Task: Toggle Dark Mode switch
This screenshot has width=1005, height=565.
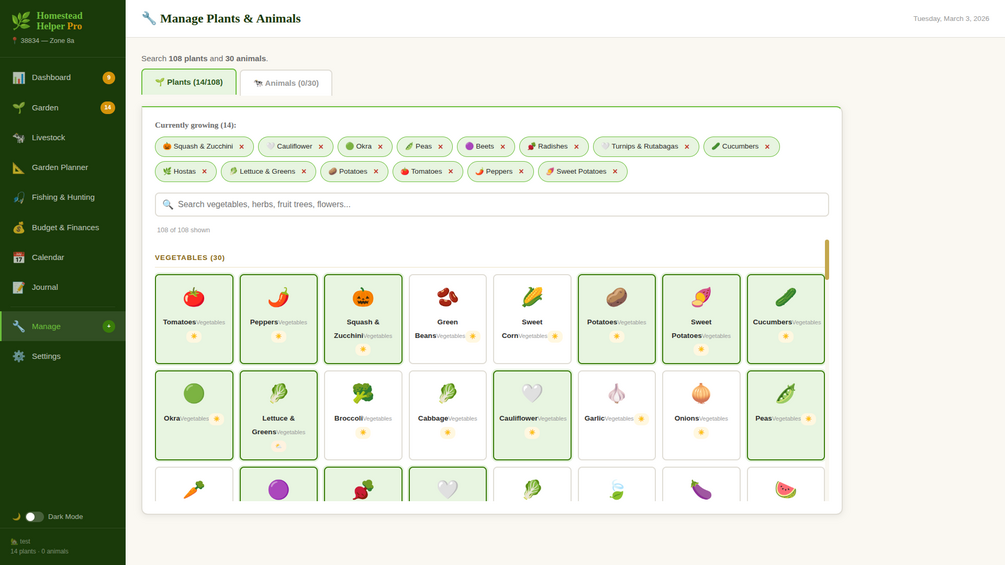Action: click(x=34, y=516)
